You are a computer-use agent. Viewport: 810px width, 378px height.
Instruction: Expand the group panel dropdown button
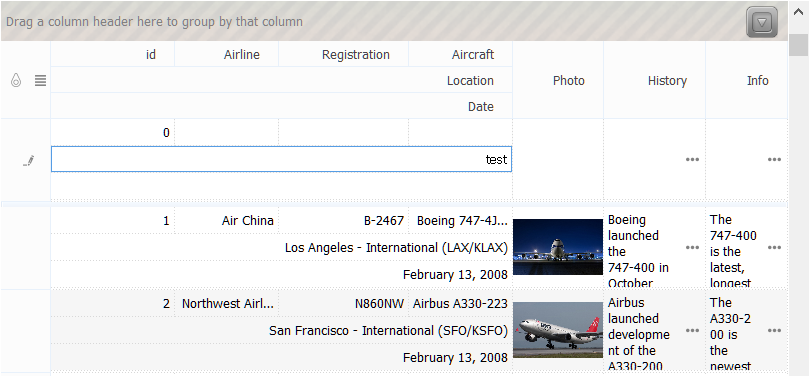pos(762,22)
